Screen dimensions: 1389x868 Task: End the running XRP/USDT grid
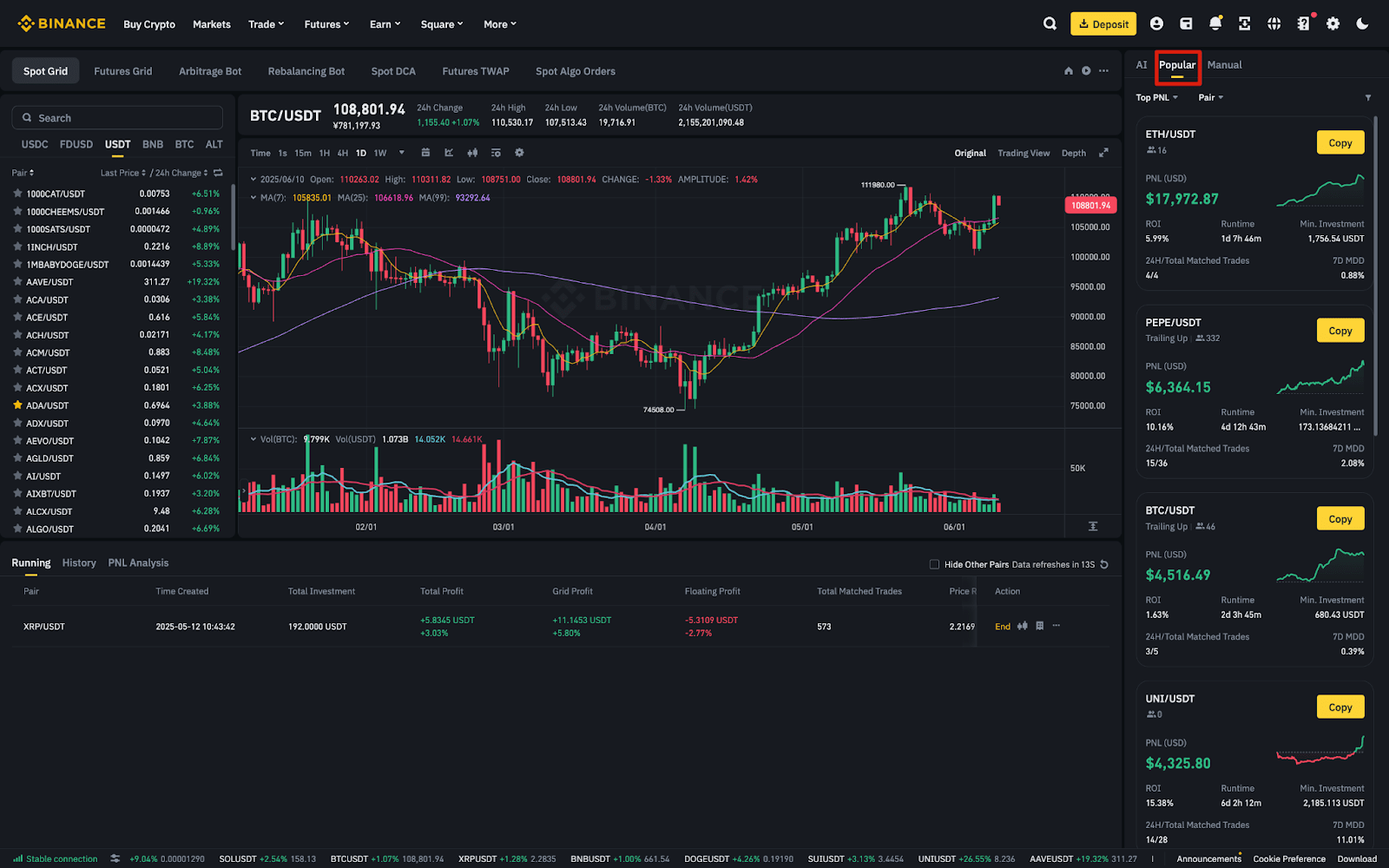point(1003,626)
